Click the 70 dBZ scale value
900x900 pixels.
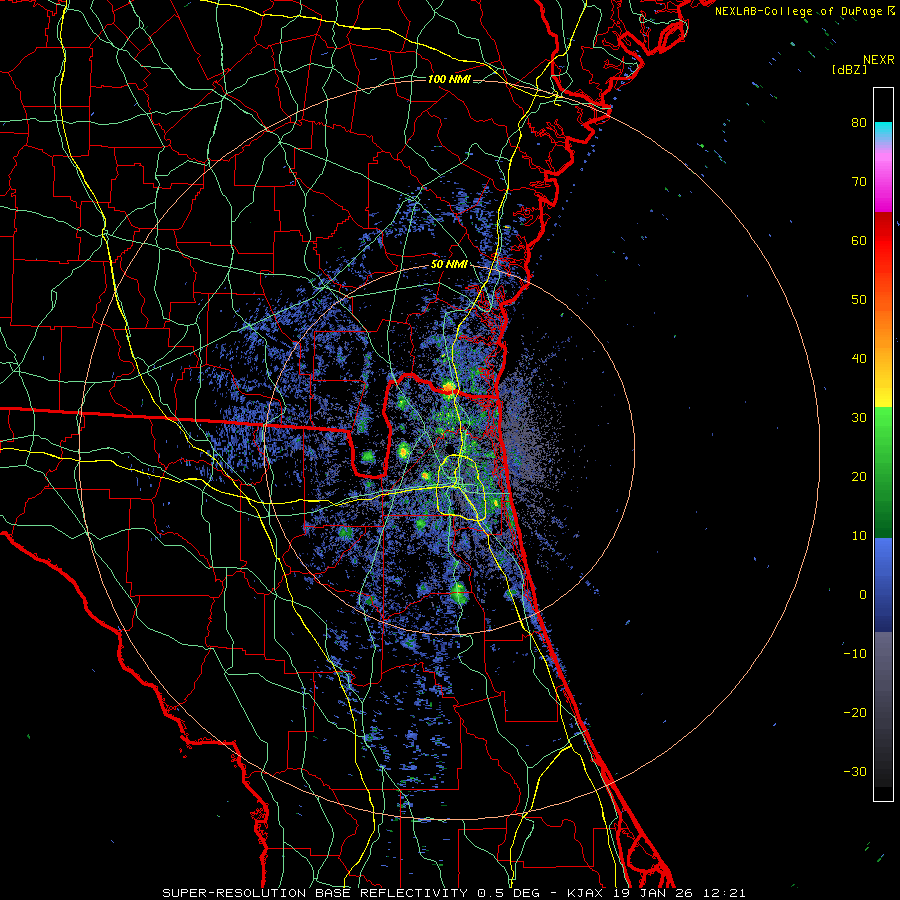(x=859, y=181)
